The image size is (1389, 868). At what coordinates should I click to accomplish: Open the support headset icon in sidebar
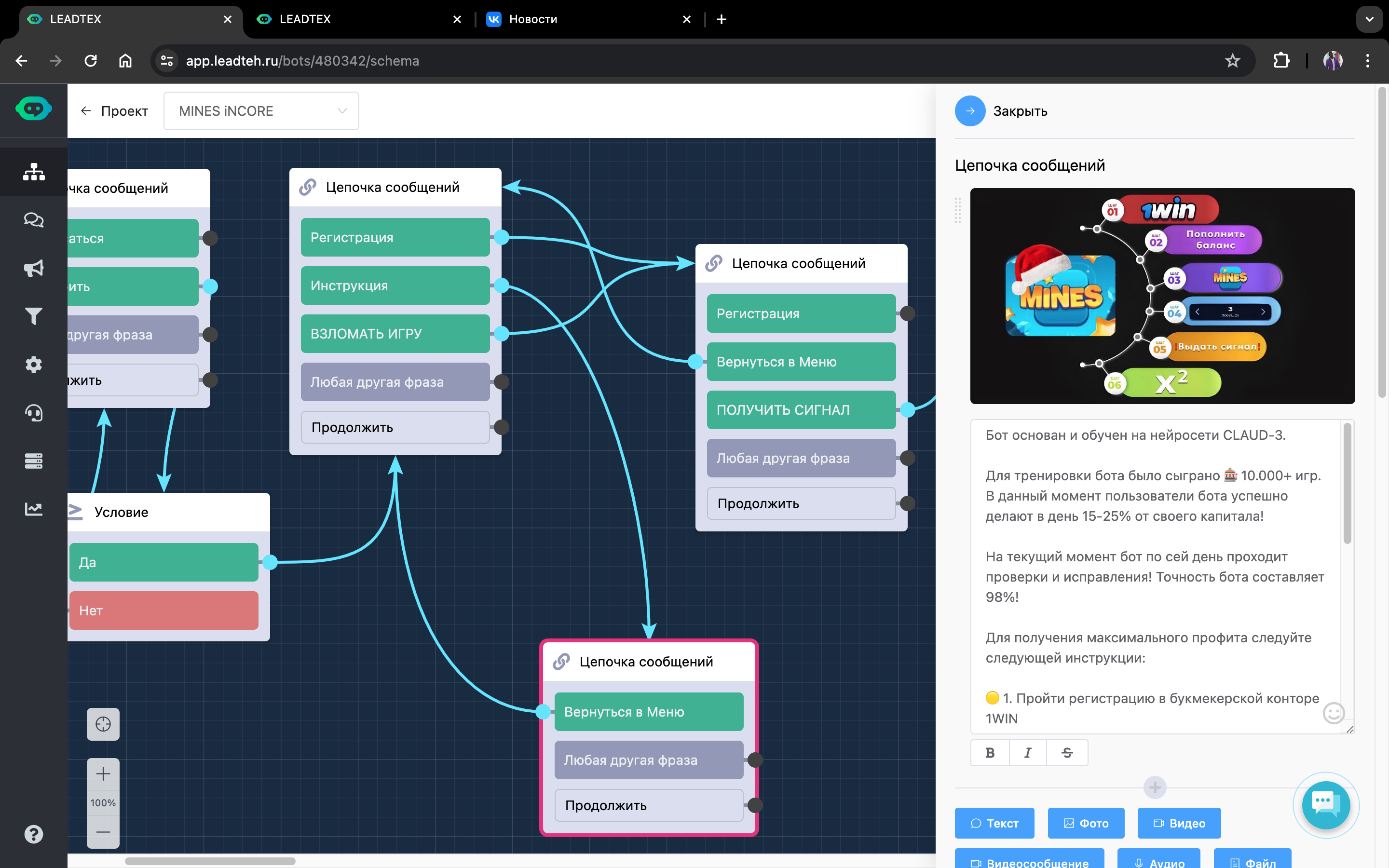click(x=33, y=413)
